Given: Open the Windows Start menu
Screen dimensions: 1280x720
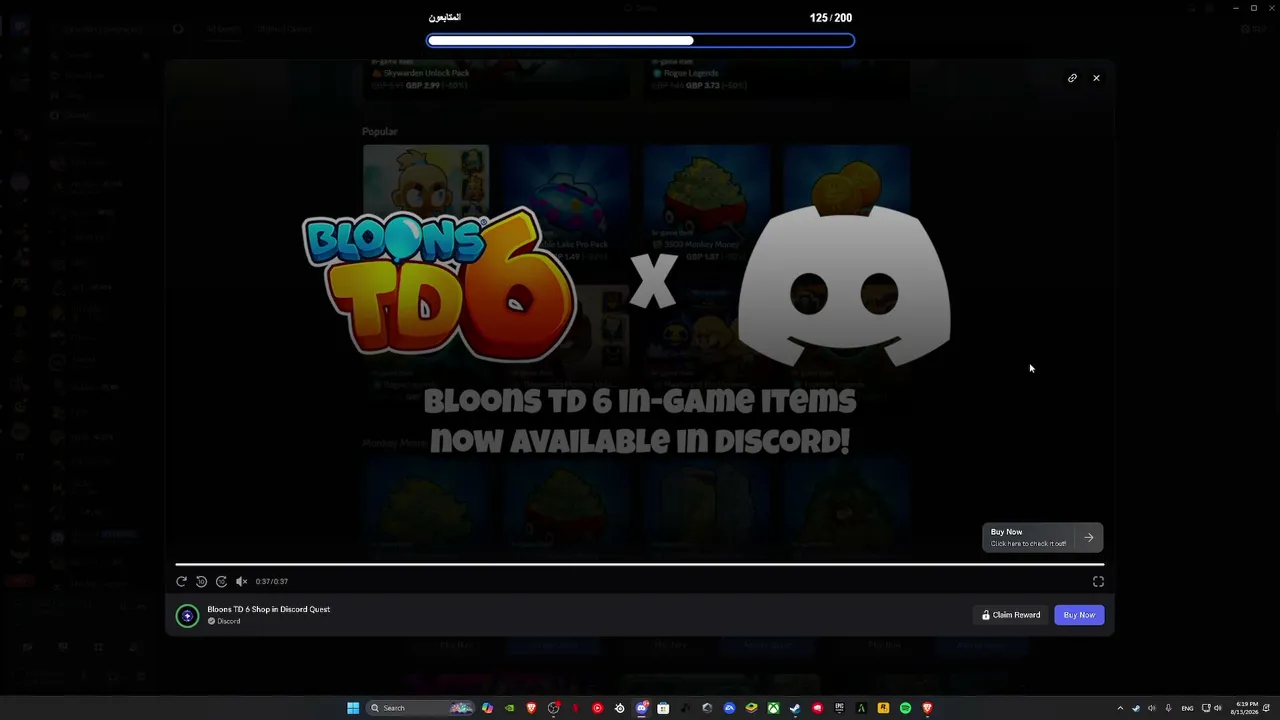Looking at the screenshot, I should [353, 708].
